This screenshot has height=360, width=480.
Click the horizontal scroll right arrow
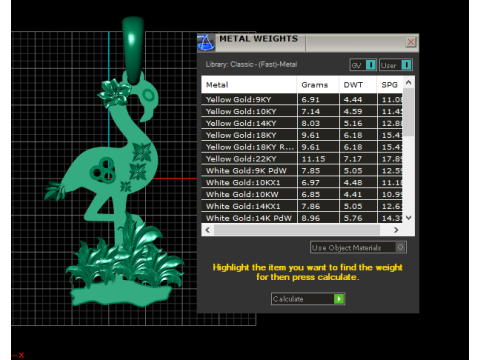396,230
